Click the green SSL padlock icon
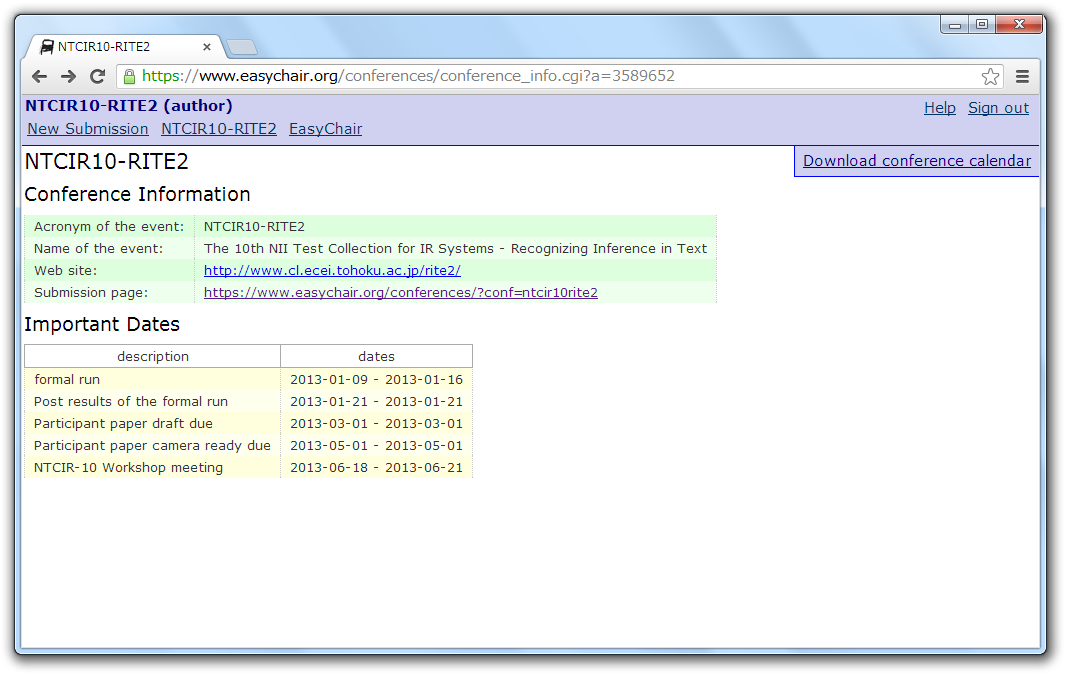Image resolution: width=1065 pixels, height=673 pixels. click(129, 76)
